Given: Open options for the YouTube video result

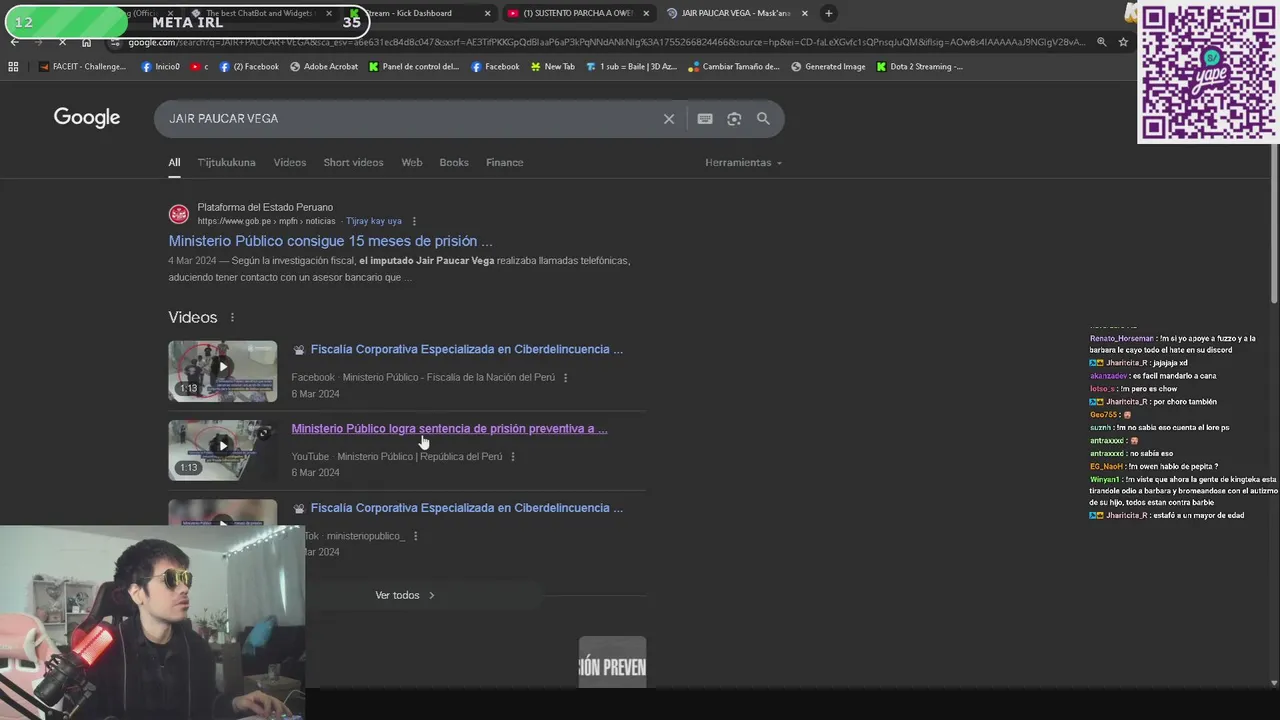Looking at the screenshot, I should pyautogui.click(x=513, y=457).
